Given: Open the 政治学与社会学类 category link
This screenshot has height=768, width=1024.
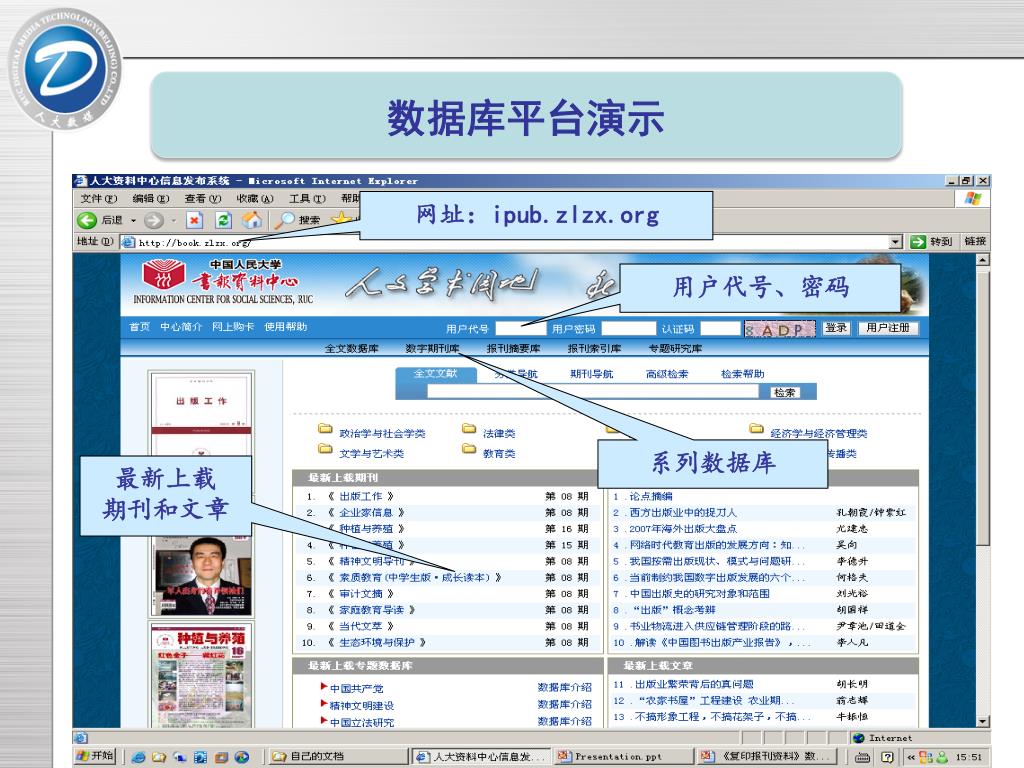Looking at the screenshot, I should [382, 434].
